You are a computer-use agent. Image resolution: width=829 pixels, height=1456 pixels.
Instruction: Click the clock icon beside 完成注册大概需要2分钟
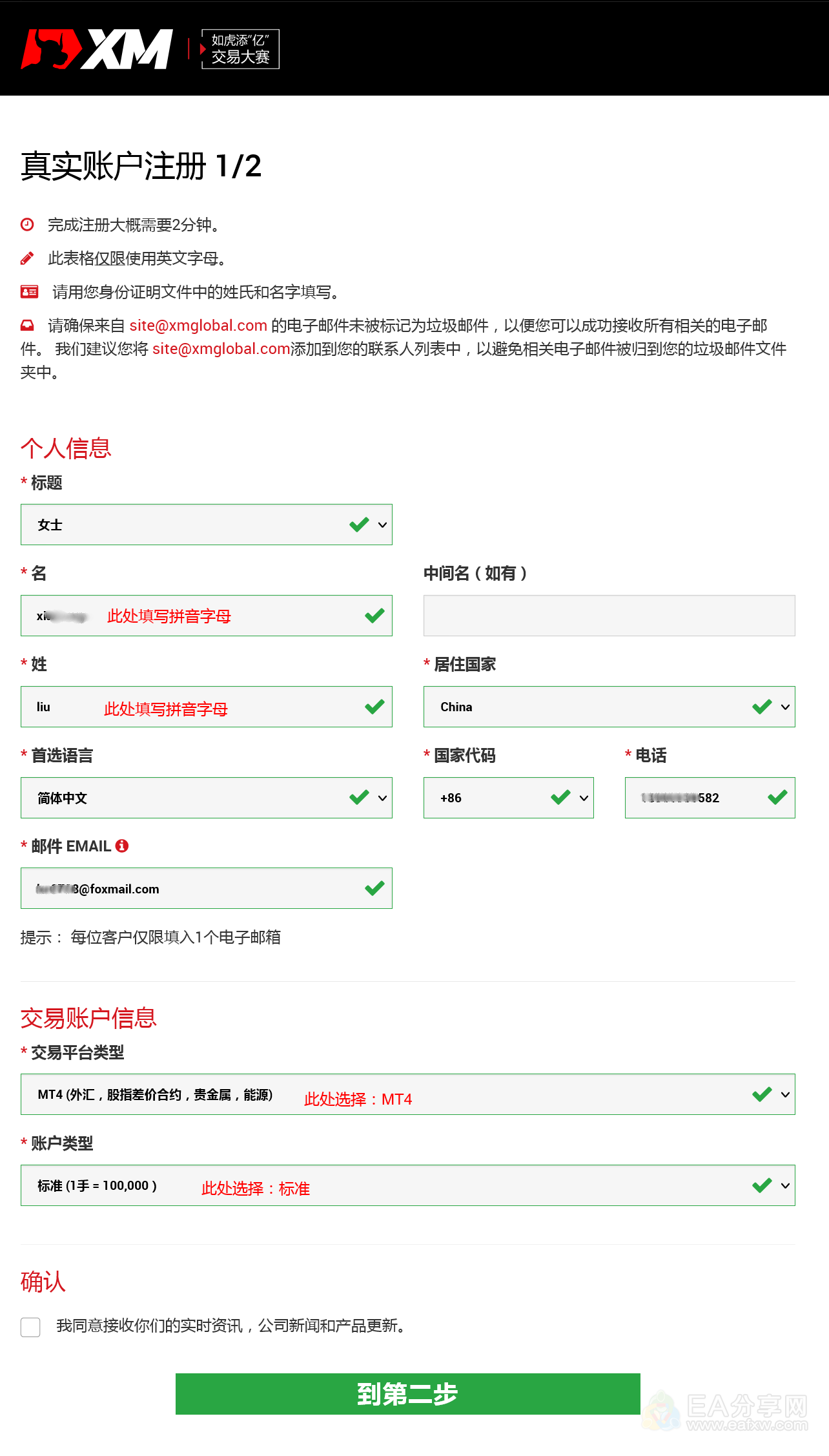pyautogui.click(x=27, y=225)
